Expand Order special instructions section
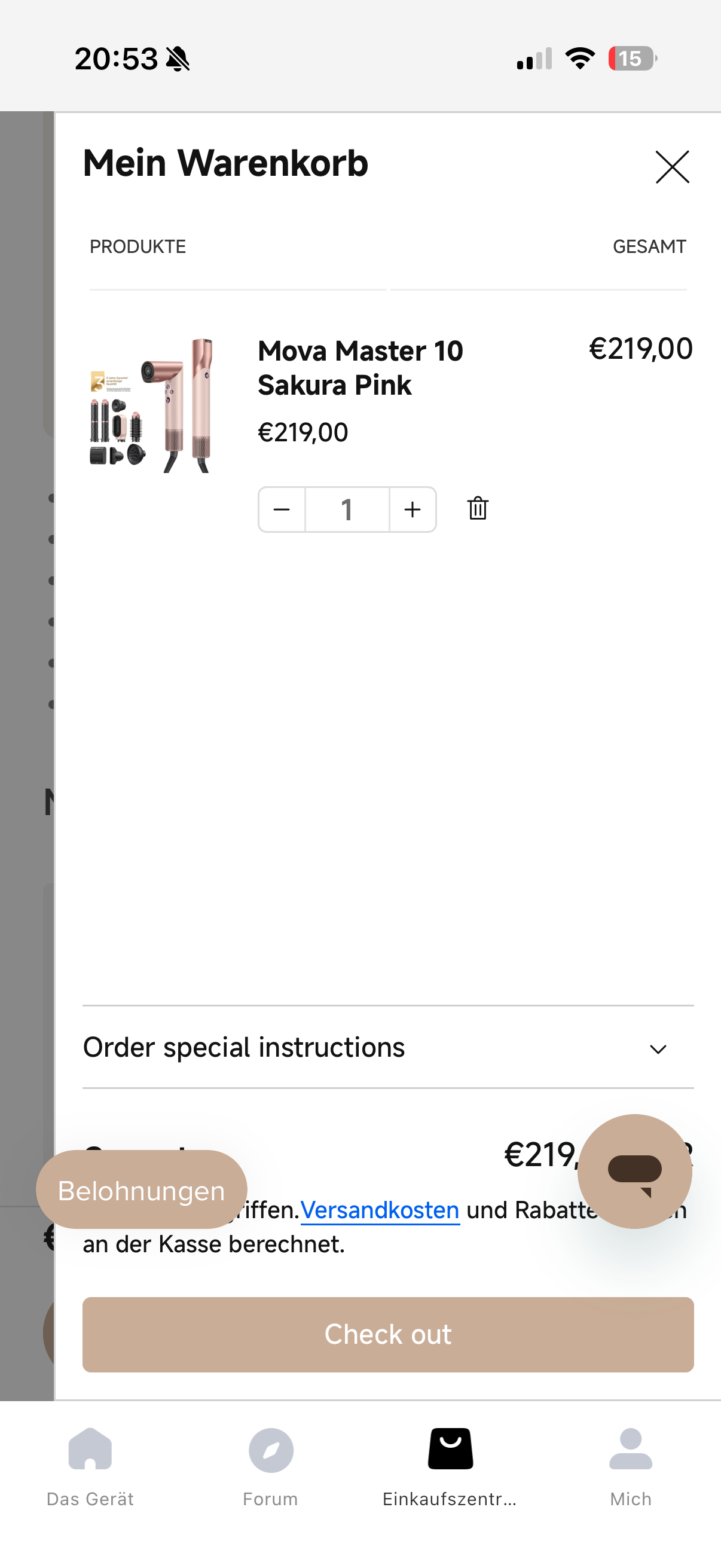 click(x=243, y=1048)
